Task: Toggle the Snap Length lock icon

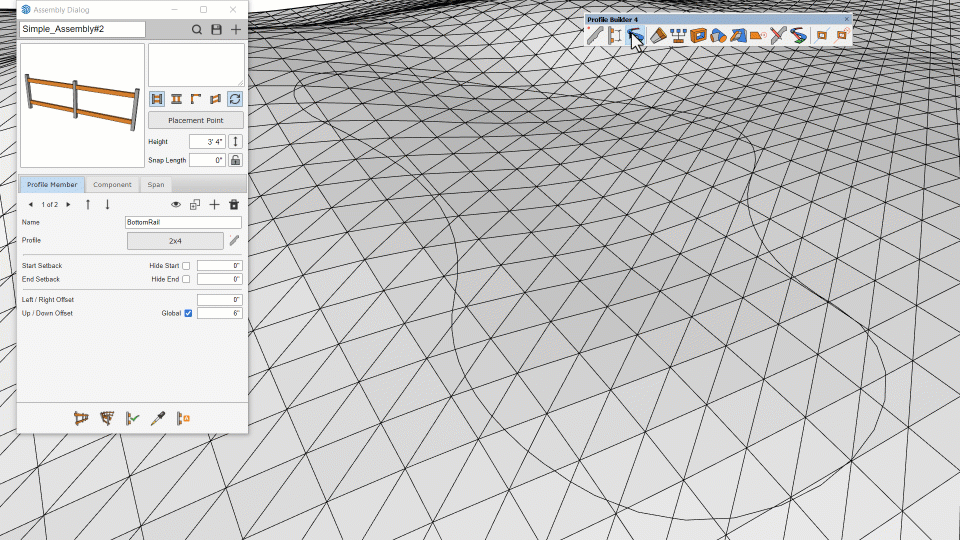Action: (x=236, y=160)
